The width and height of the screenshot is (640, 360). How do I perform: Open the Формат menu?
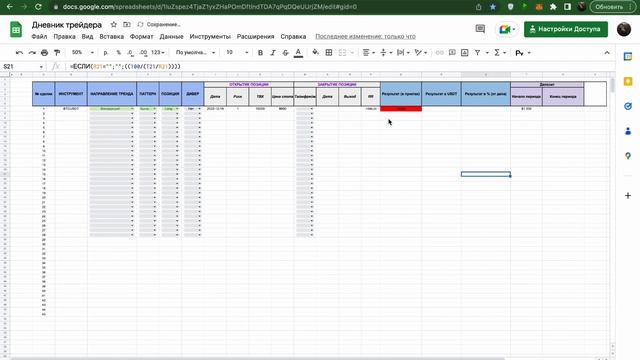tap(141, 36)
